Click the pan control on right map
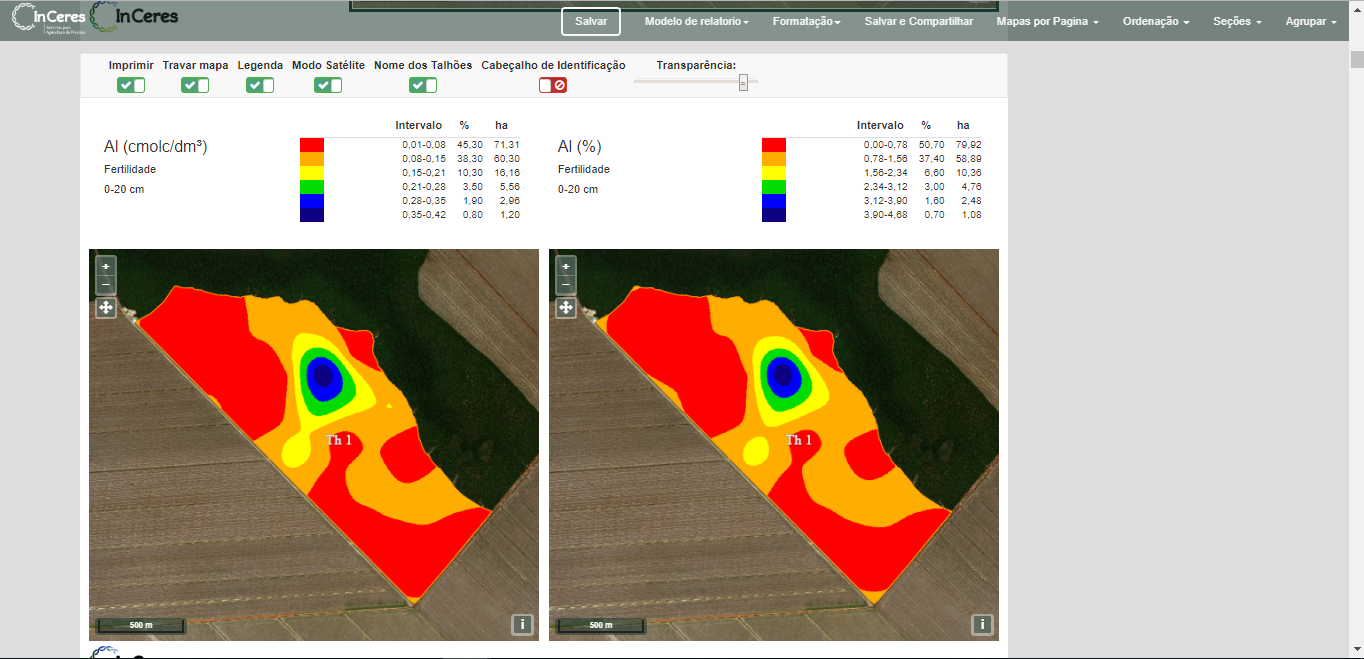This screenshot has width=1364, height=659. click(x=566, y=308)
